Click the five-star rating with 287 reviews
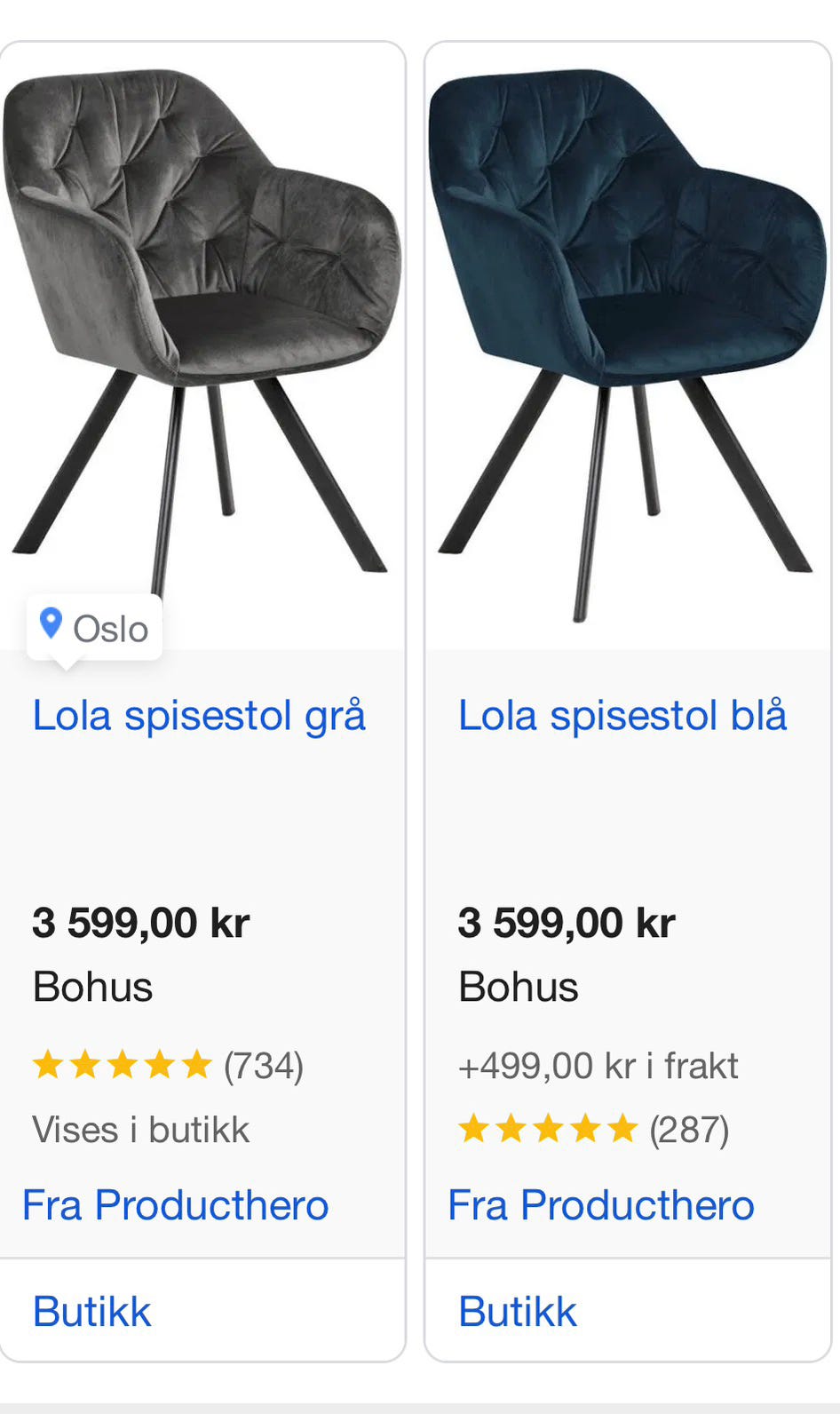Viewport: 840px width, 1421px height. (x=548, y=1129)
